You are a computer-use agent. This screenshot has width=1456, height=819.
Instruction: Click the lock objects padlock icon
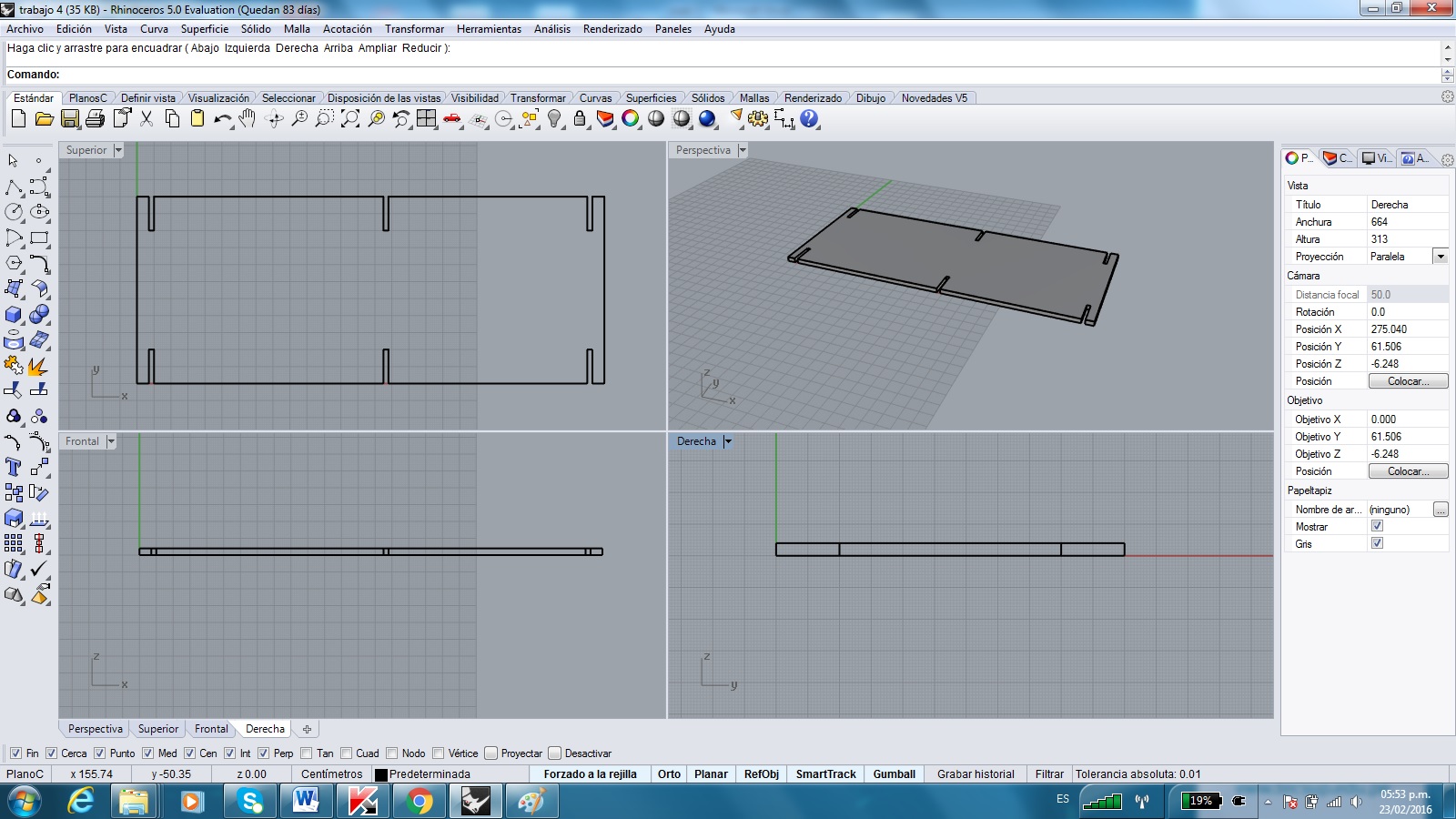coord(580,119)
